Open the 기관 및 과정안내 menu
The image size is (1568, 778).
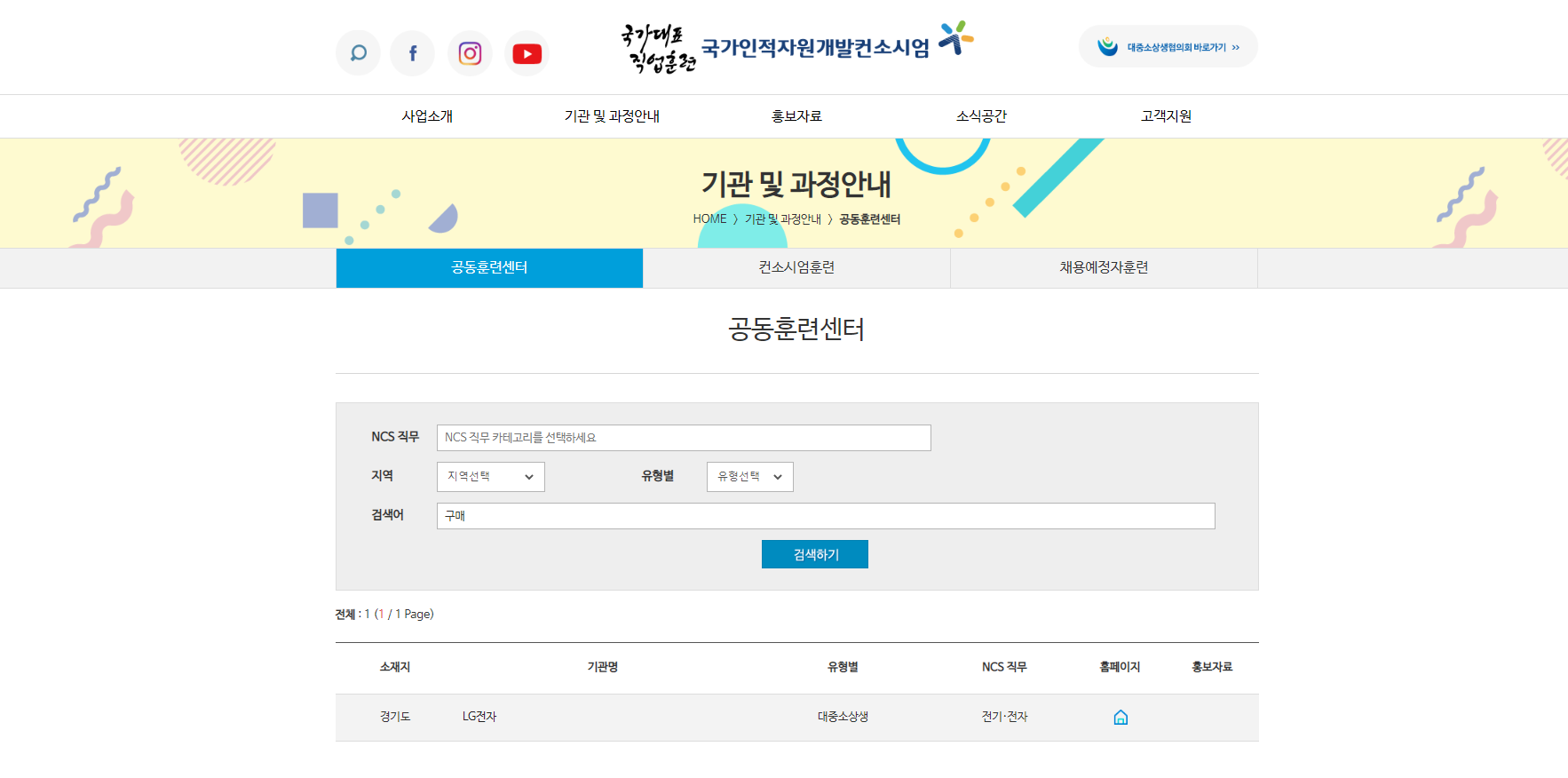pyautogui.click(x=612, y=116)
